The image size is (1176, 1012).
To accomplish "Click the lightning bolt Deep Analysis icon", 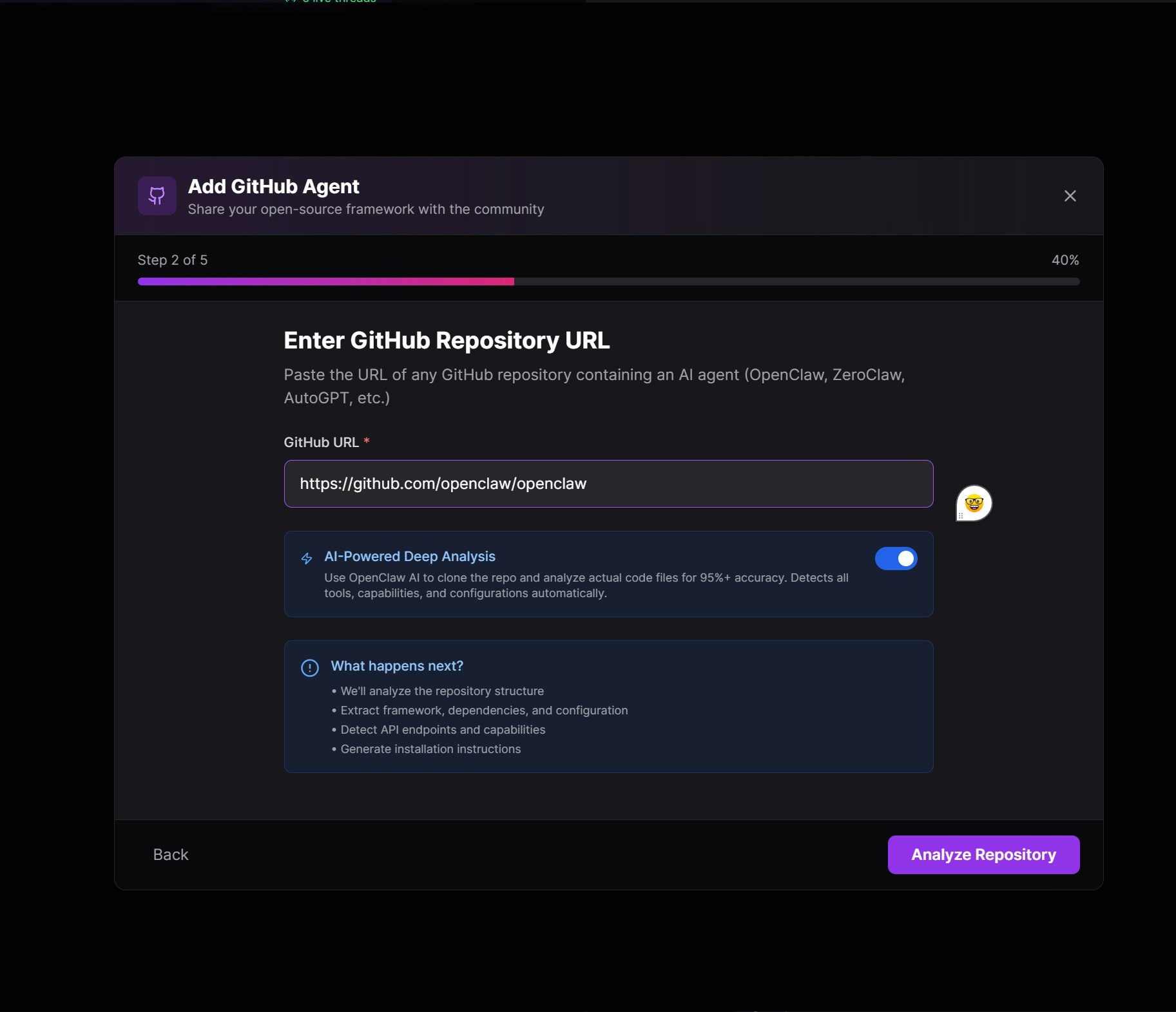I will (307, 559).
